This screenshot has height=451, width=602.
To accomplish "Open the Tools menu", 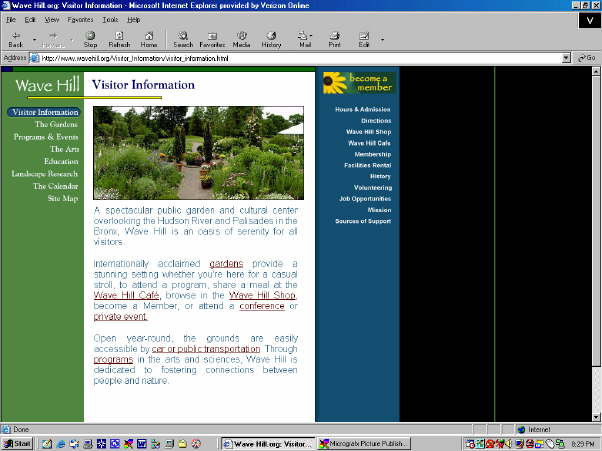I will (110, 20).
